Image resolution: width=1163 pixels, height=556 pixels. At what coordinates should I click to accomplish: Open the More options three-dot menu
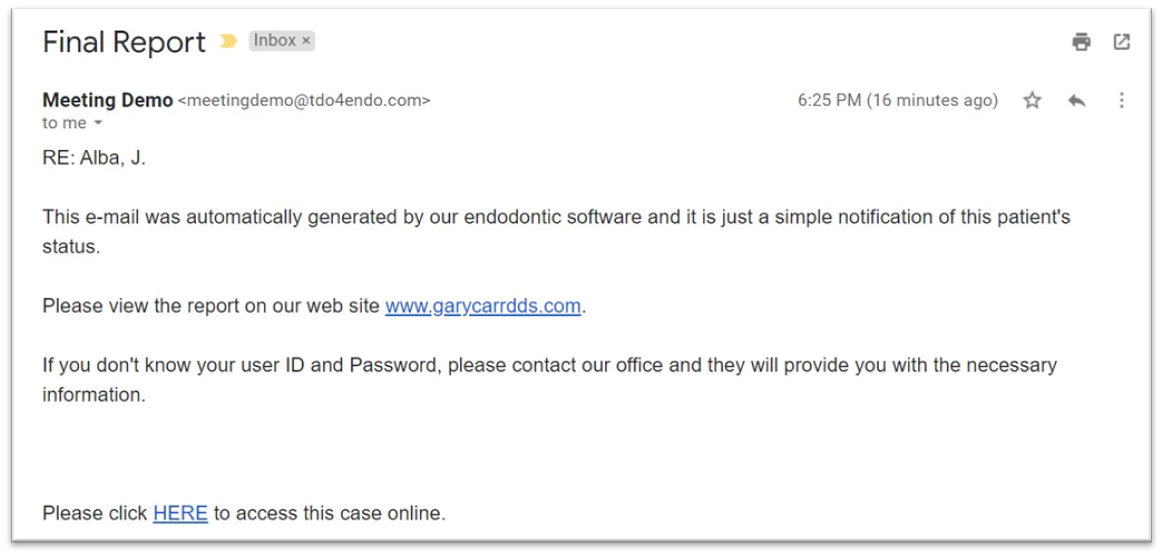tap(1121, 100)
